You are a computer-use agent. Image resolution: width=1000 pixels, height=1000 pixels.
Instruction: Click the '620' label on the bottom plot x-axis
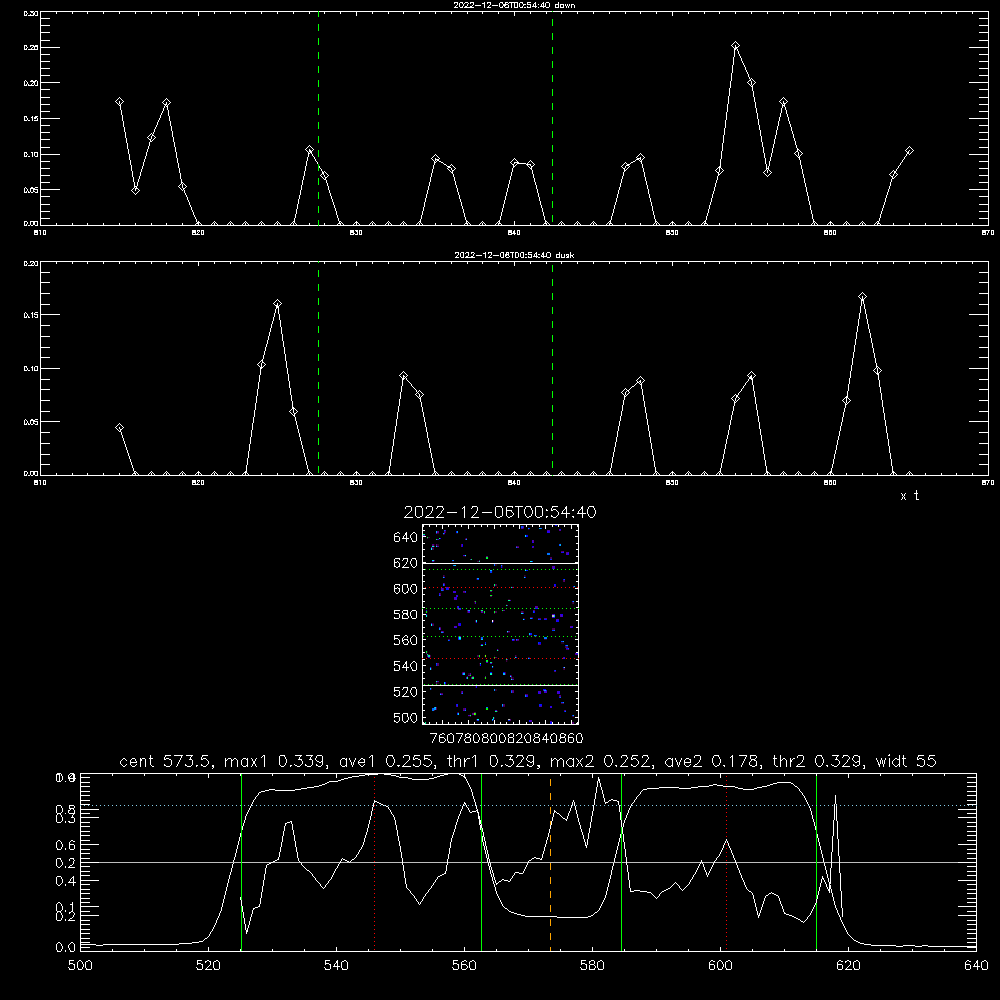coord(848,966)
